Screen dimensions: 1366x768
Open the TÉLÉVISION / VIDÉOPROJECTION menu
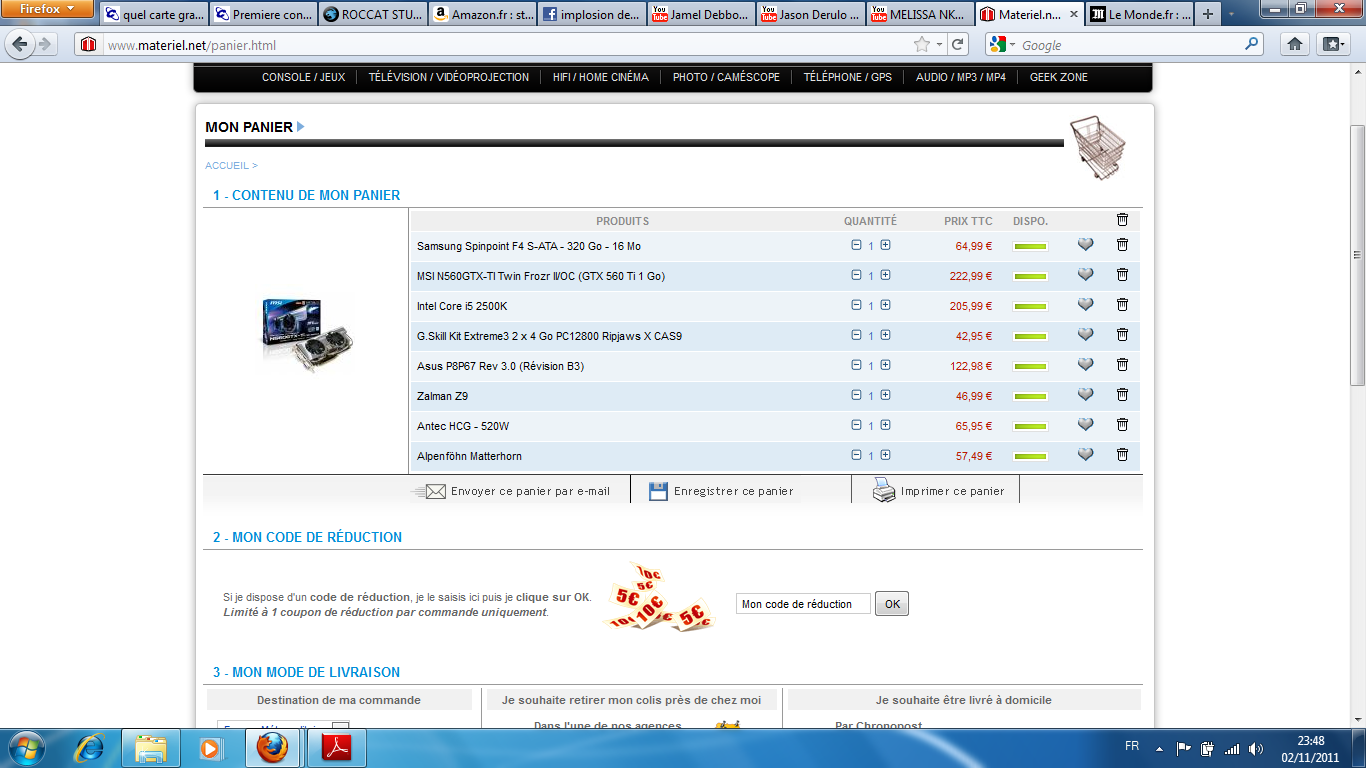point(448,77)
